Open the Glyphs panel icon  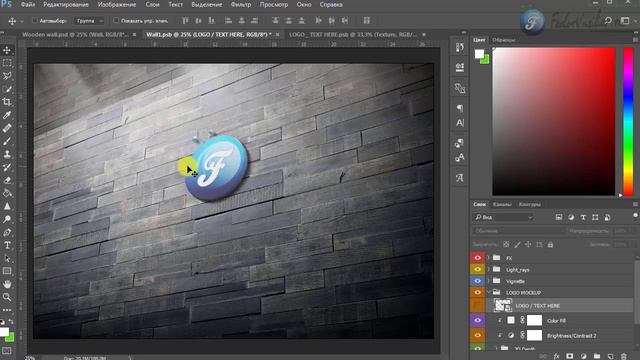click(x=460, y=178)
